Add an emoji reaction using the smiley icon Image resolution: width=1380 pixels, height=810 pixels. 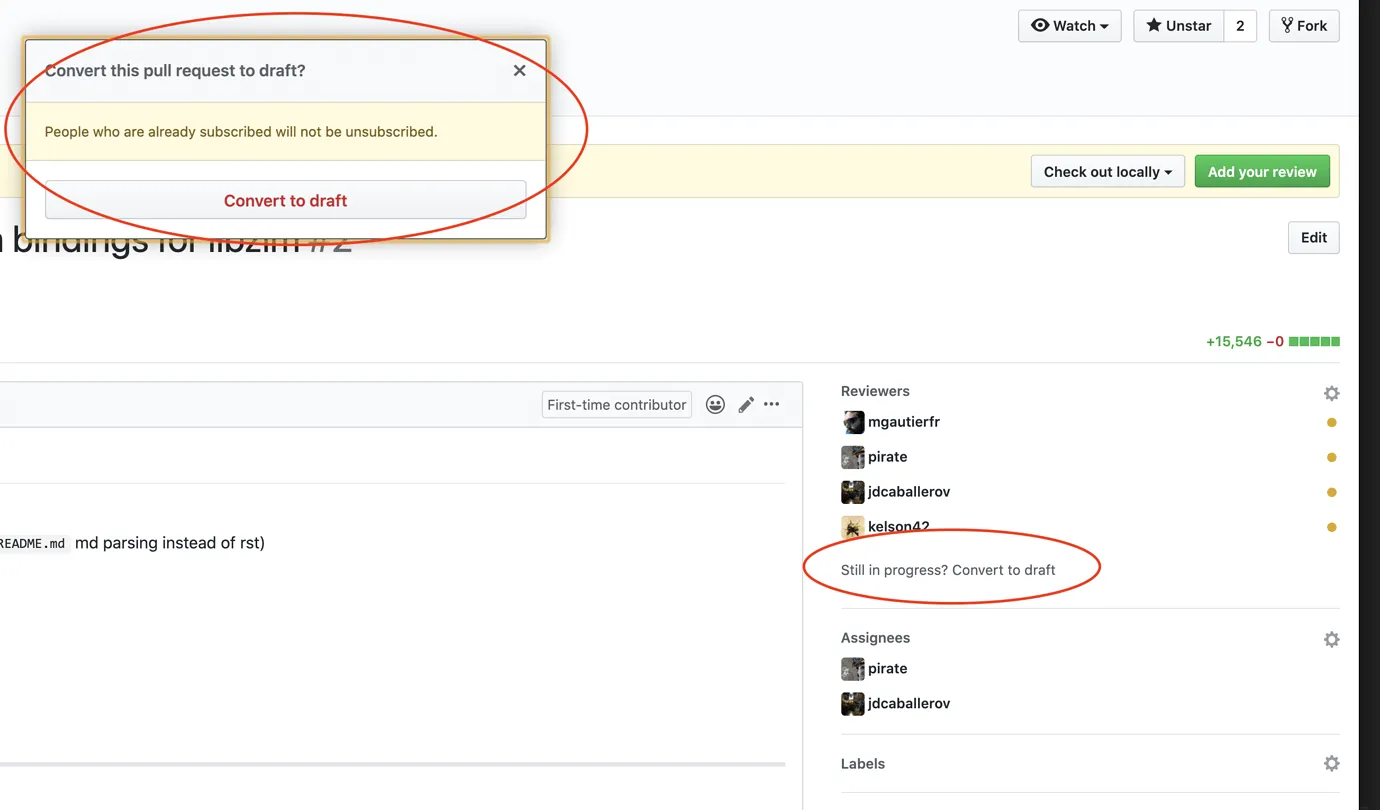point(715,404)
